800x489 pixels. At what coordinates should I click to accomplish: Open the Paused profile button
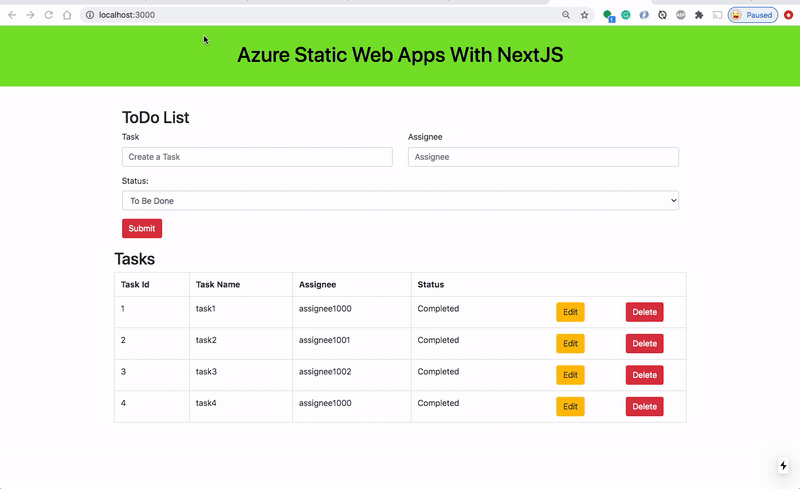[753, 15]
